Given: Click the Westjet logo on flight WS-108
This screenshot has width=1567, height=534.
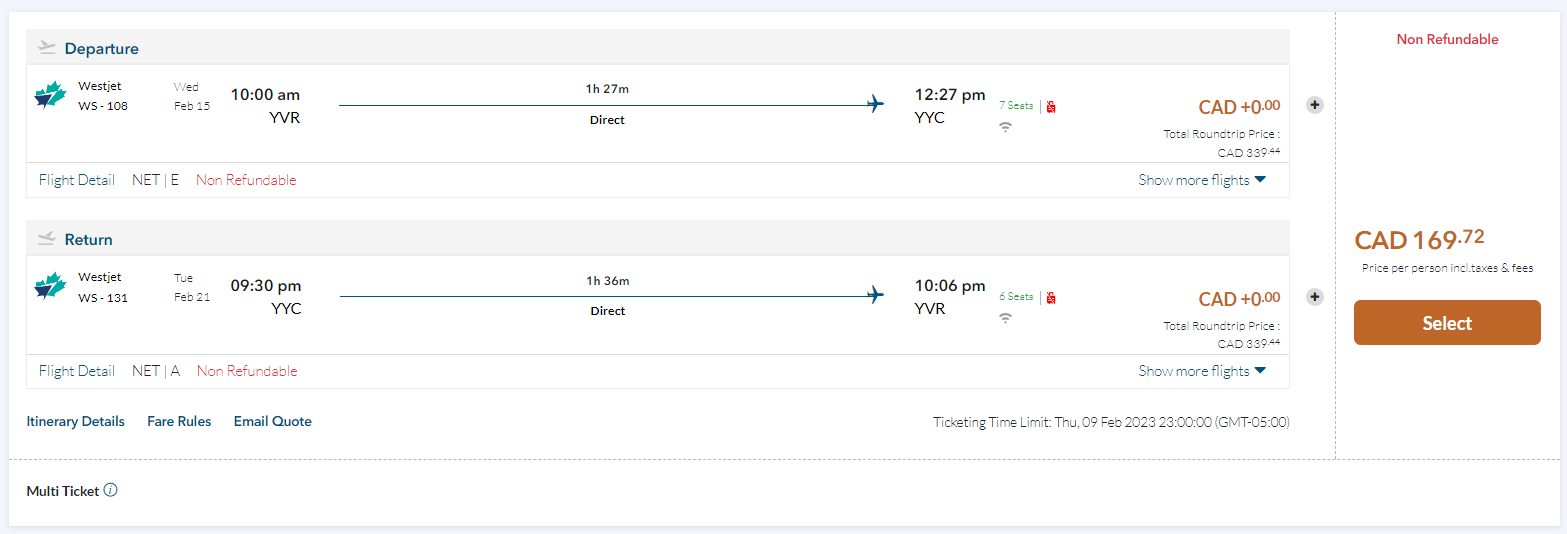Looking at the screenshot, I should coord(50,96).
